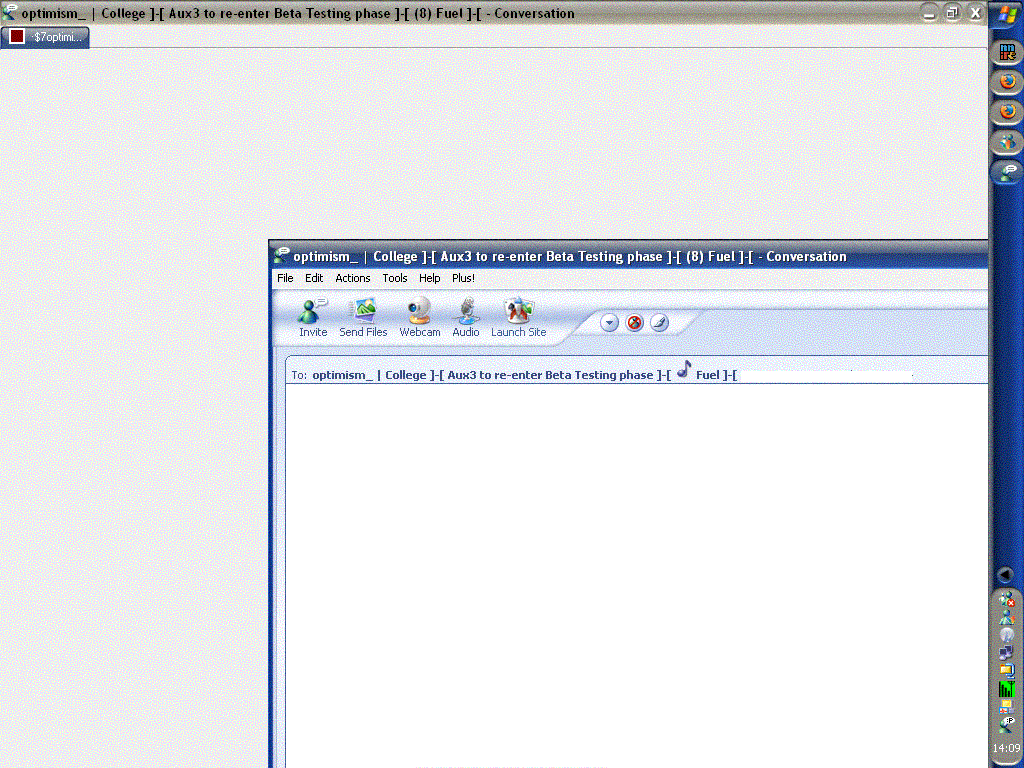Click the Audio microphone icon
Screen dimensions: 1024x768
465,316
